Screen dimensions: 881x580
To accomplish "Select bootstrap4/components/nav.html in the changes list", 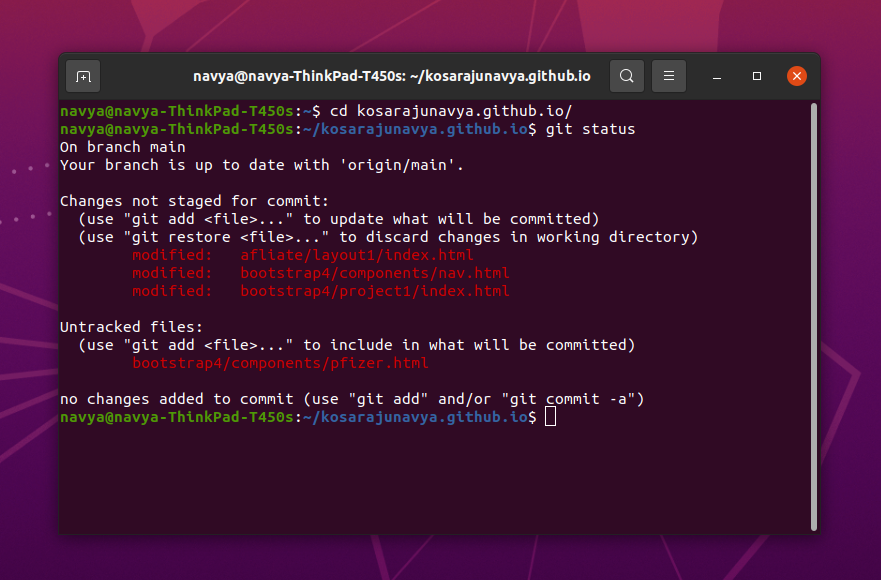I will tap(374, 272).
